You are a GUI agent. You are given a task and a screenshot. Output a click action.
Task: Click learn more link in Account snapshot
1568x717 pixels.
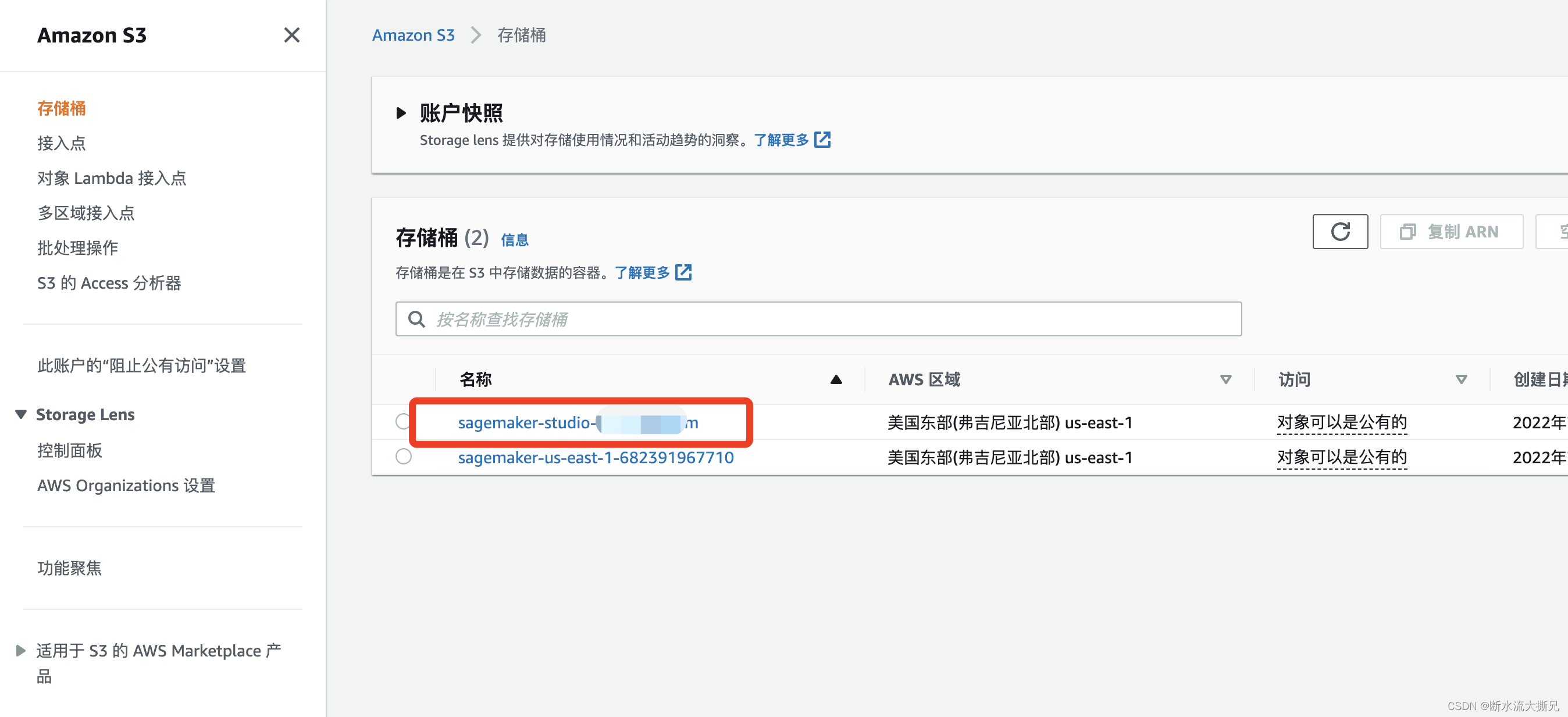point(781,140)
